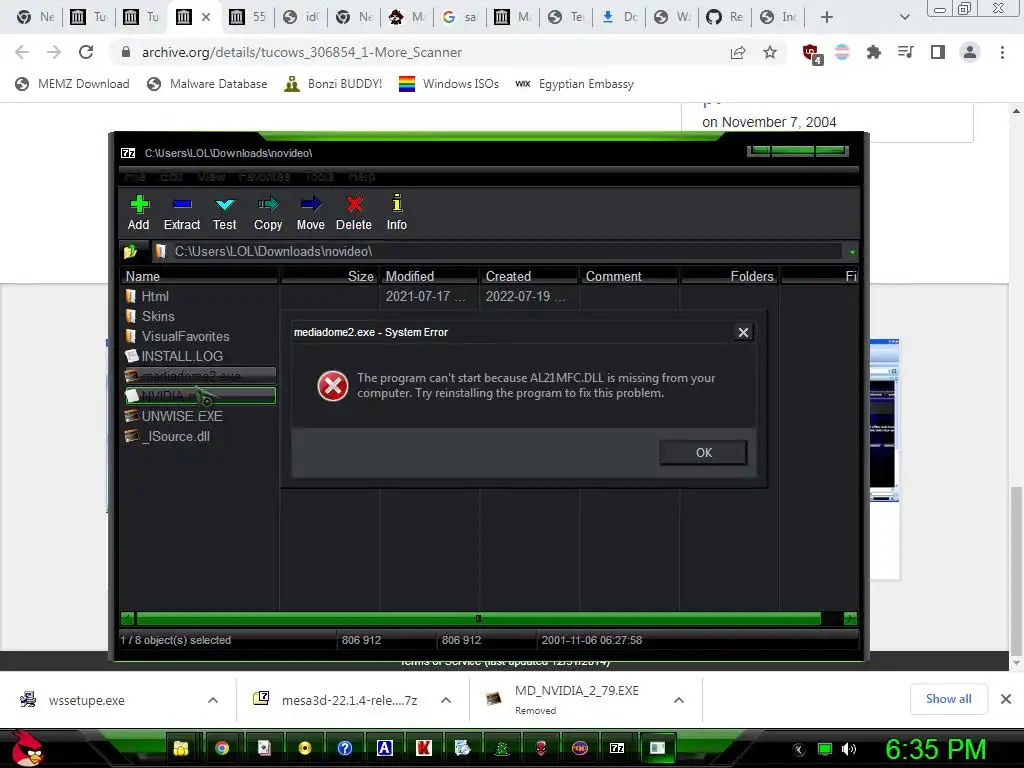This screenshot has width=1024, height=768.
Task: Click the Add button in 7-Zip toolbar
Action: 138,213
